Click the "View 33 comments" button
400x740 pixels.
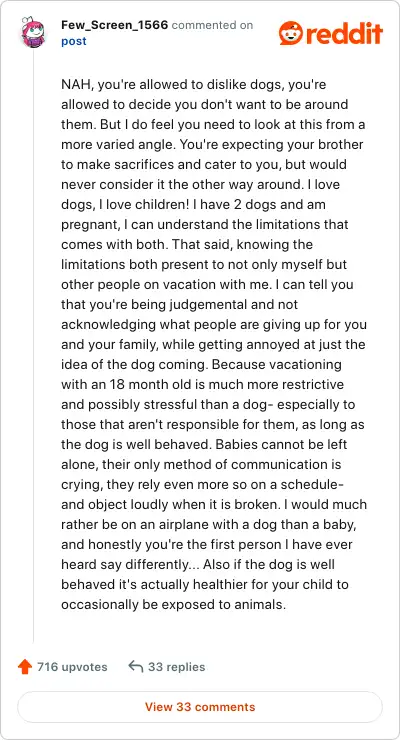tap(200, 707)
